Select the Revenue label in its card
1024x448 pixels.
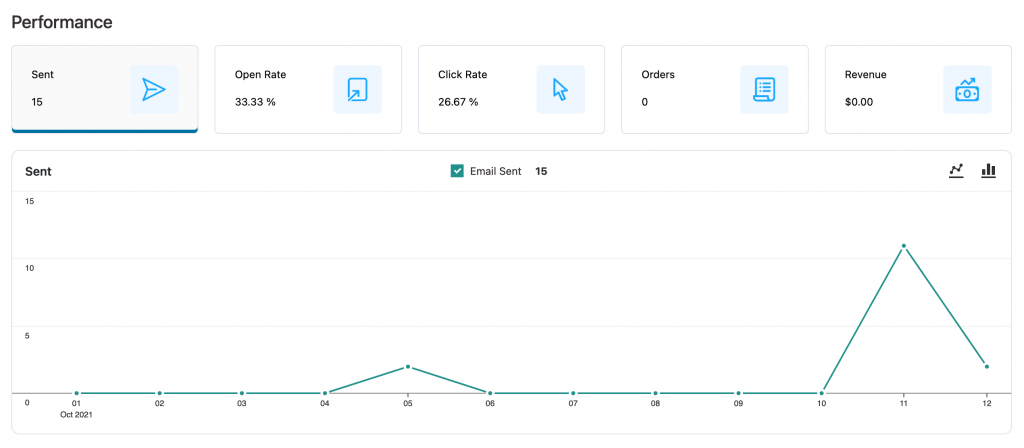point(866,74)
